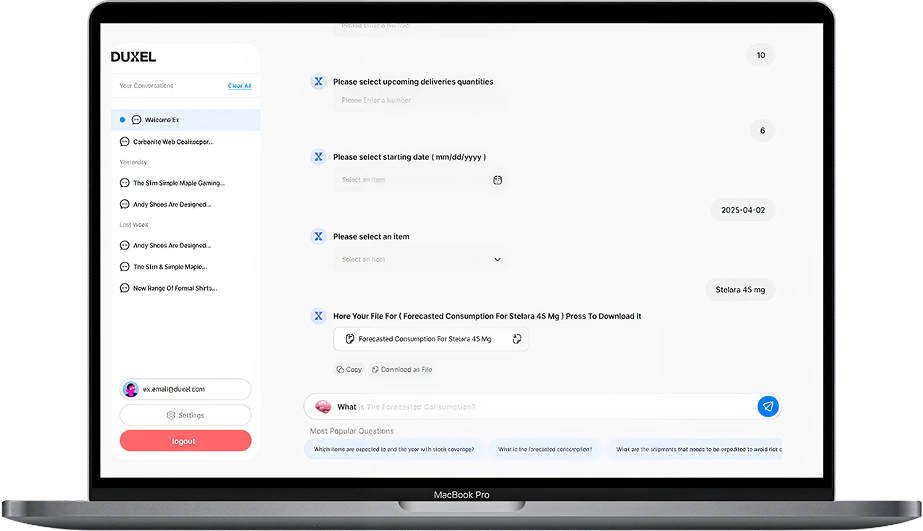Open 'The Slim Simple Maple Gaming' under Yesterday

(x=178, y=183)
